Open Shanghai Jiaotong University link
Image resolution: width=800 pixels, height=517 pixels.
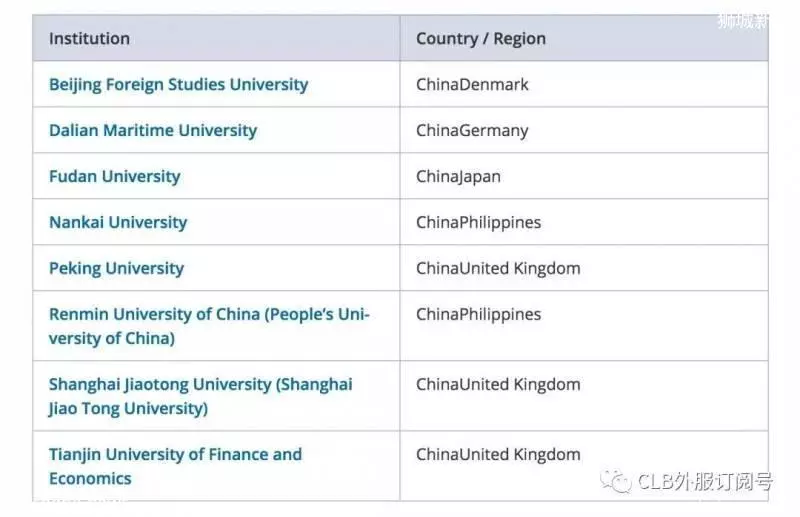pyautogui.click(x=201, y=396)
